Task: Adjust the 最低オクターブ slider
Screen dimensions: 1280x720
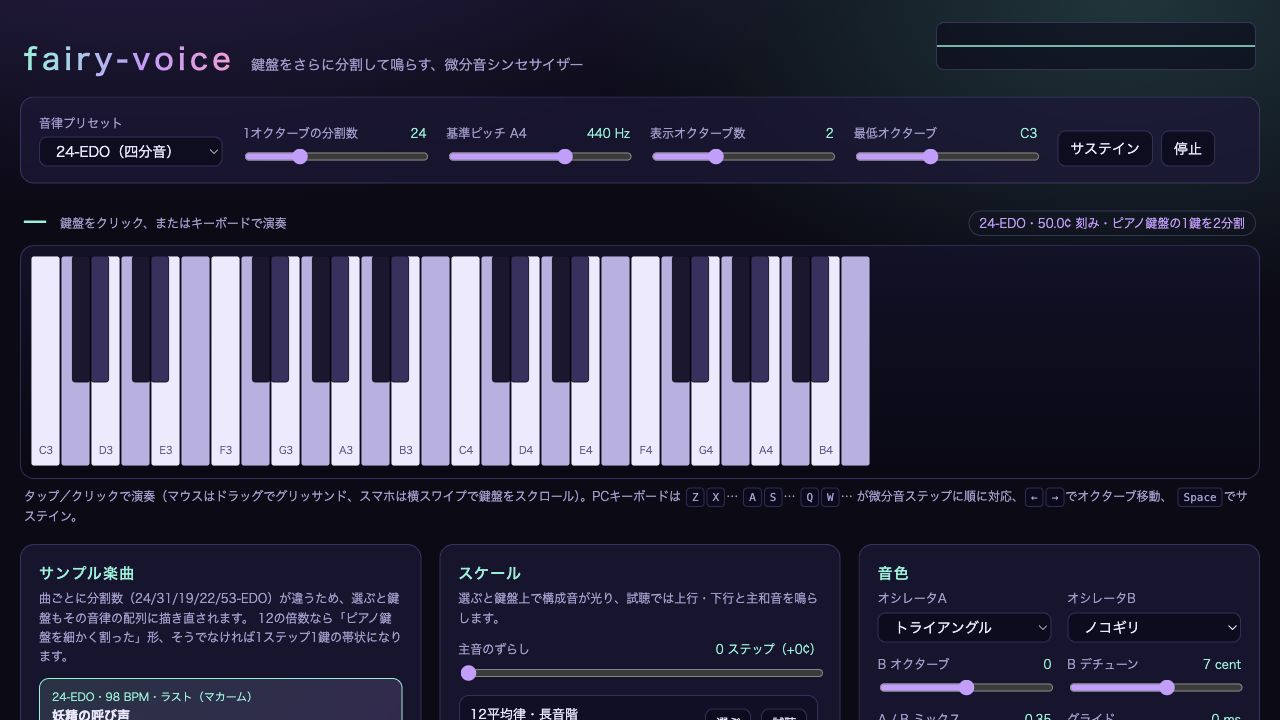Action: coord(947,156)
